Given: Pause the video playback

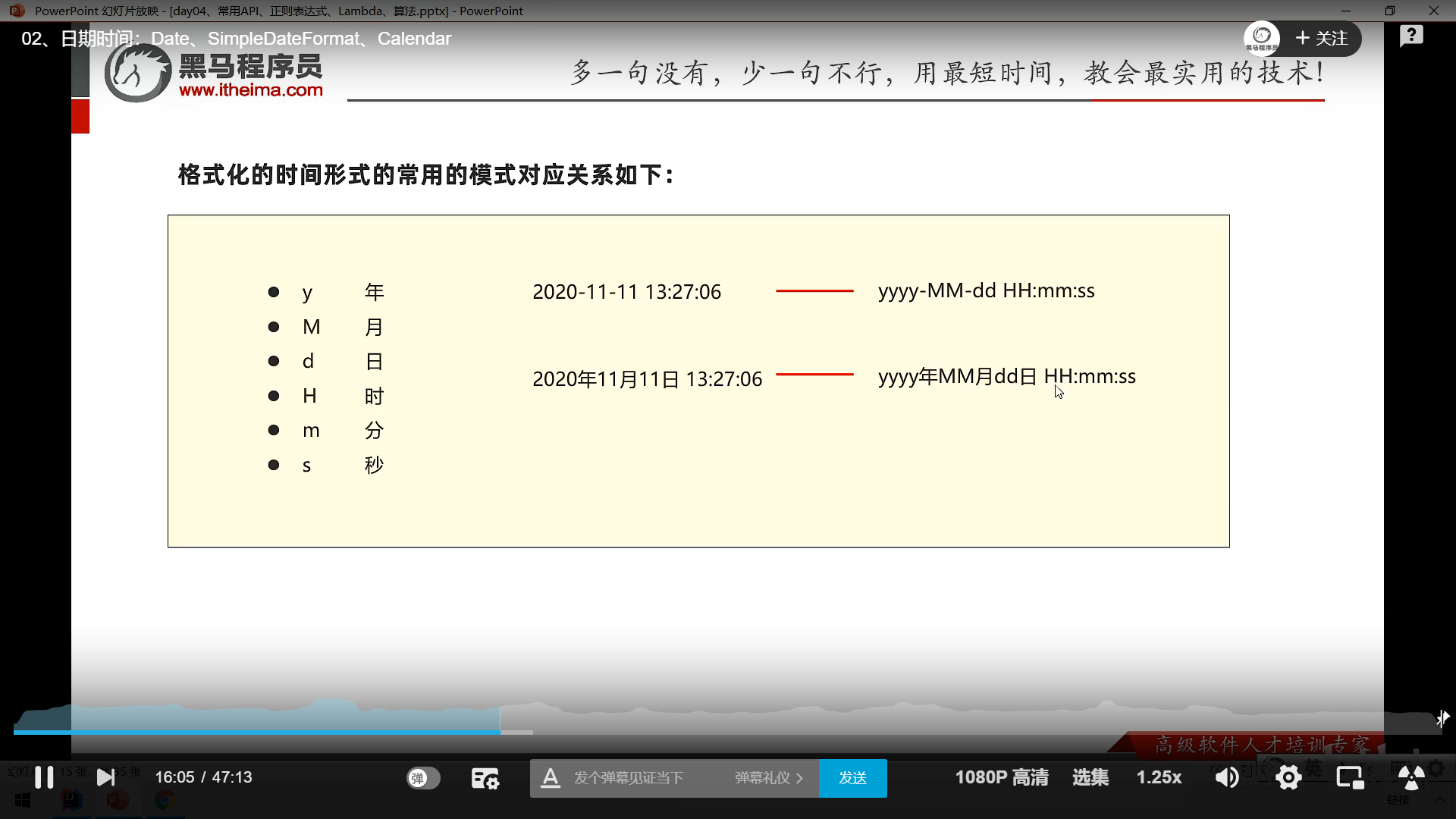Looking at the screenshot, I should pyautogui.click(x=44, y=777).
